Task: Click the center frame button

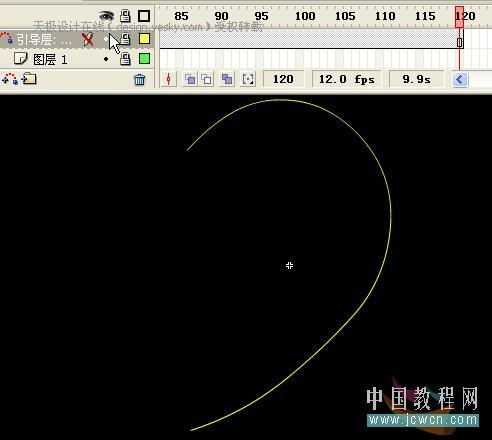Action: (x=169, y=79)
